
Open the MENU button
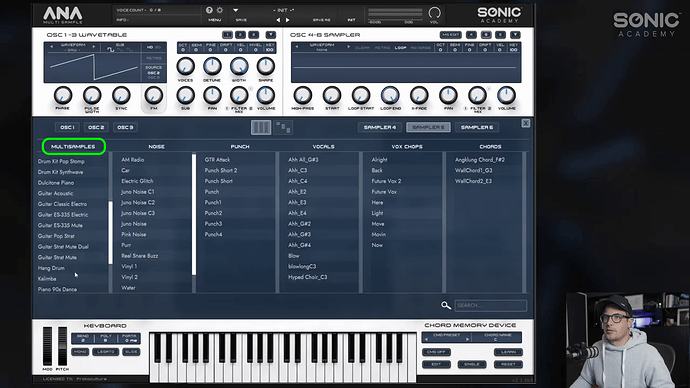pyautogui.click(x=214, y=20)
